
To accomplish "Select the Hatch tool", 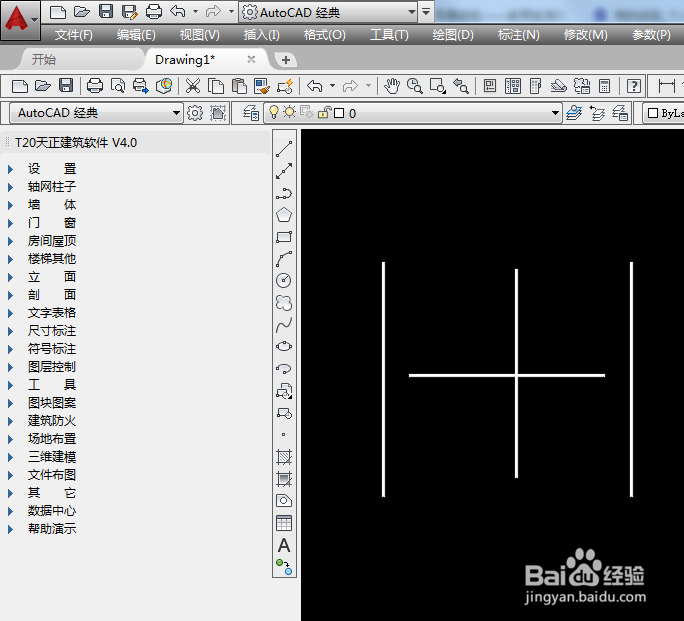I will (x=284, y=457).
